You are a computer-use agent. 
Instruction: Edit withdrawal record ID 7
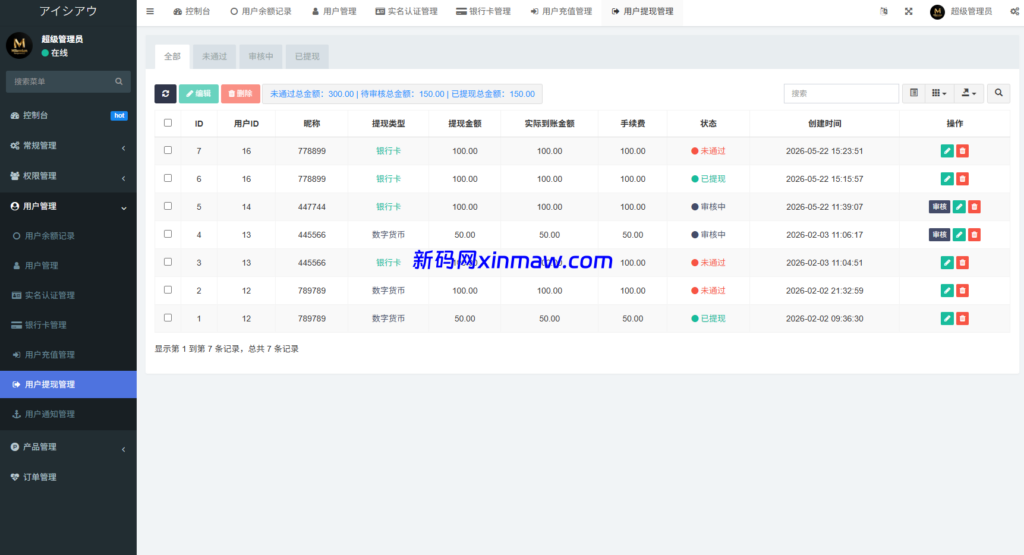[947, 151]
